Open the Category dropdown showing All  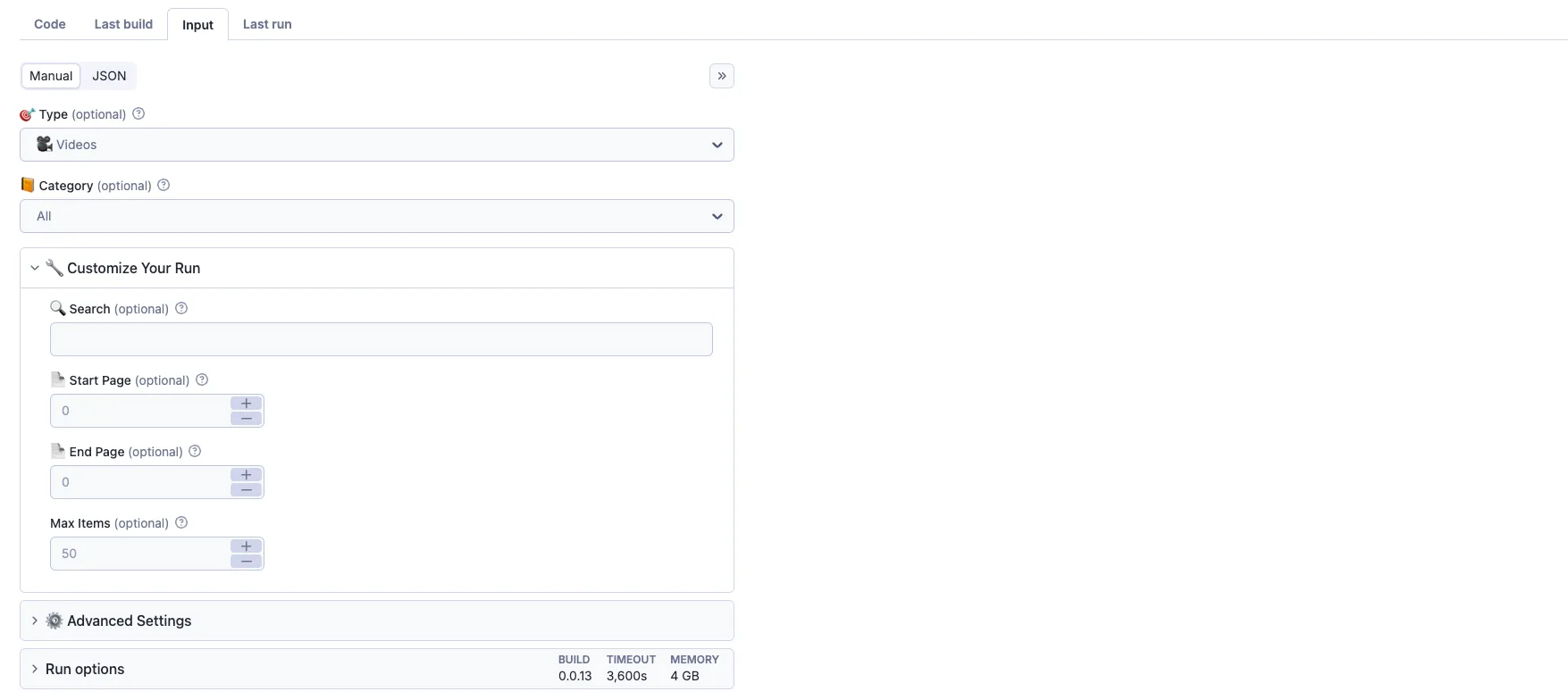(x=377, y=216)
